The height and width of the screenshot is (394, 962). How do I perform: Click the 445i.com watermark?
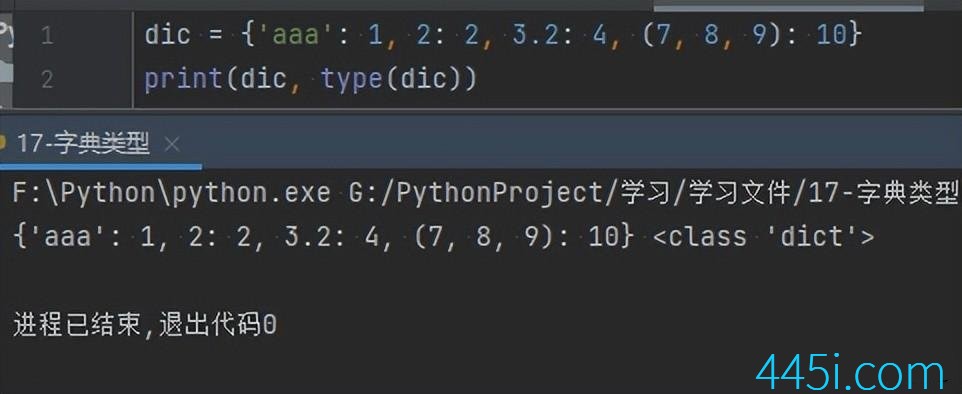850,373
